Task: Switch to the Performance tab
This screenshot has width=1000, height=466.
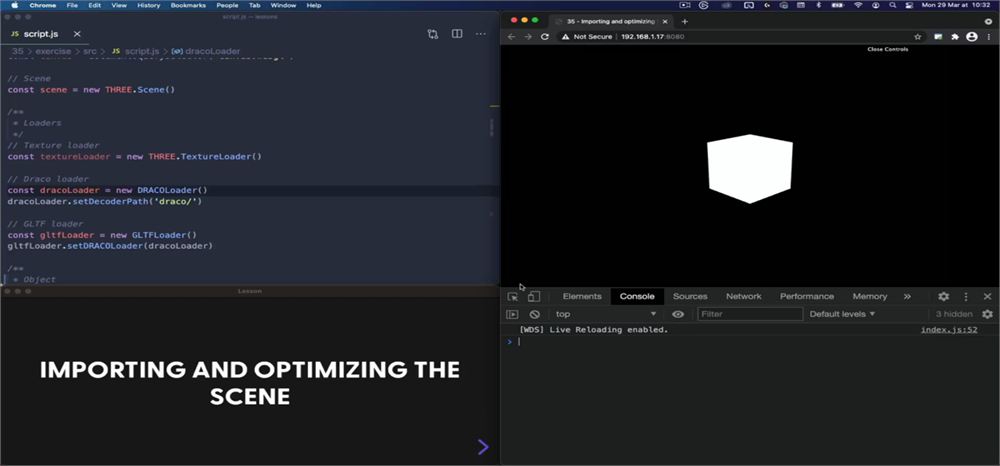Action: (x=807, y=296)
